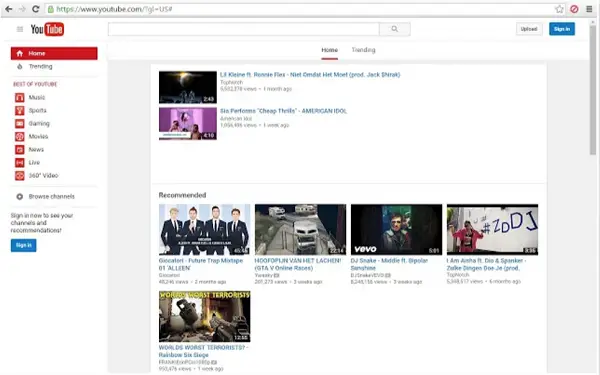The image size is (600, 375).
Task: Select the Gaming icon in sidebar
Action: [x=20, y=124]
